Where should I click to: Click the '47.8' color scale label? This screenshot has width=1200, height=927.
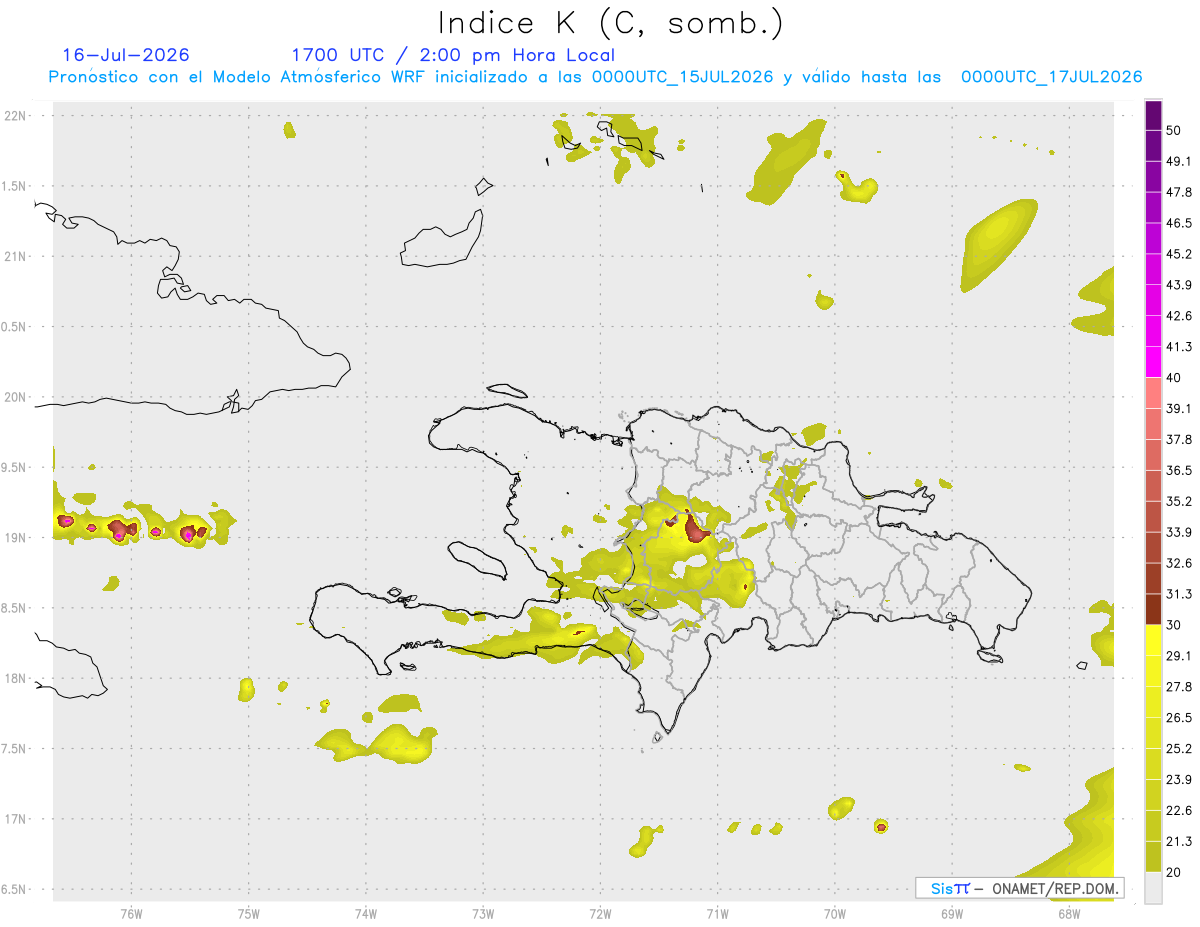pos(1179,192)
